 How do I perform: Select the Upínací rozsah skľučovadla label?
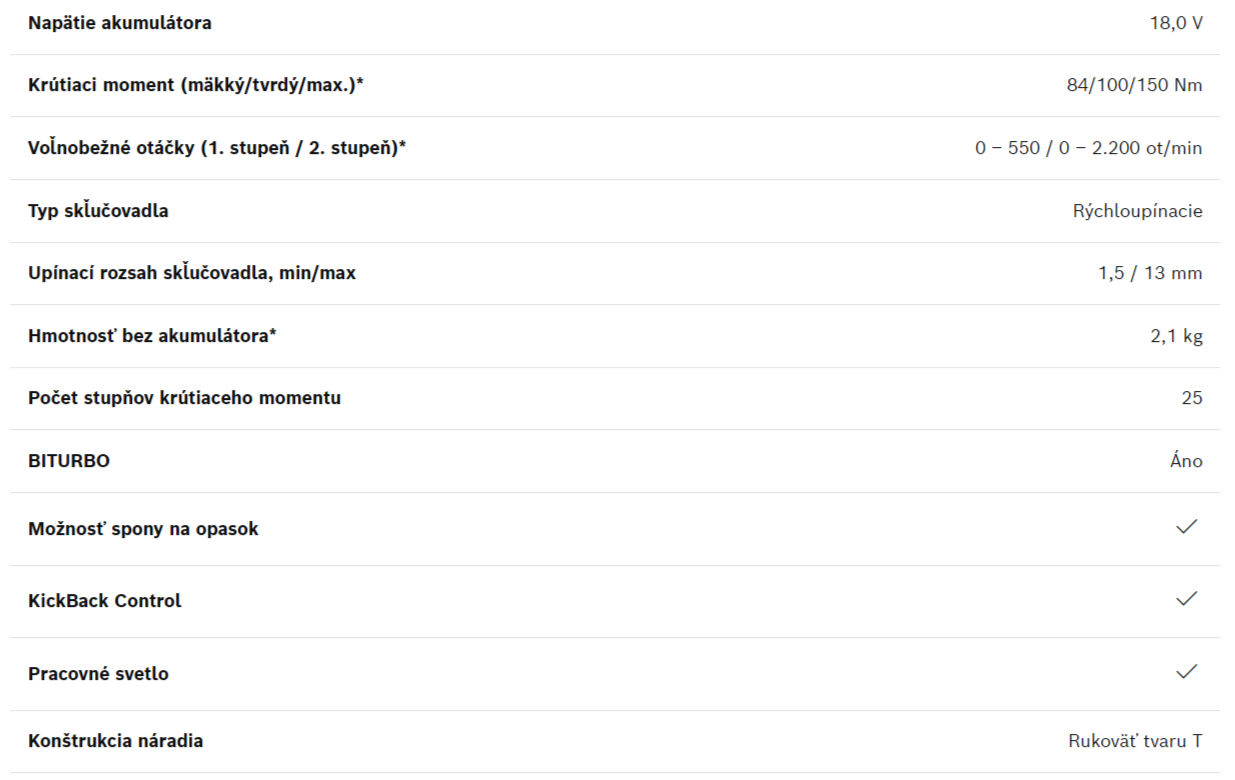(x=192, y=273)
